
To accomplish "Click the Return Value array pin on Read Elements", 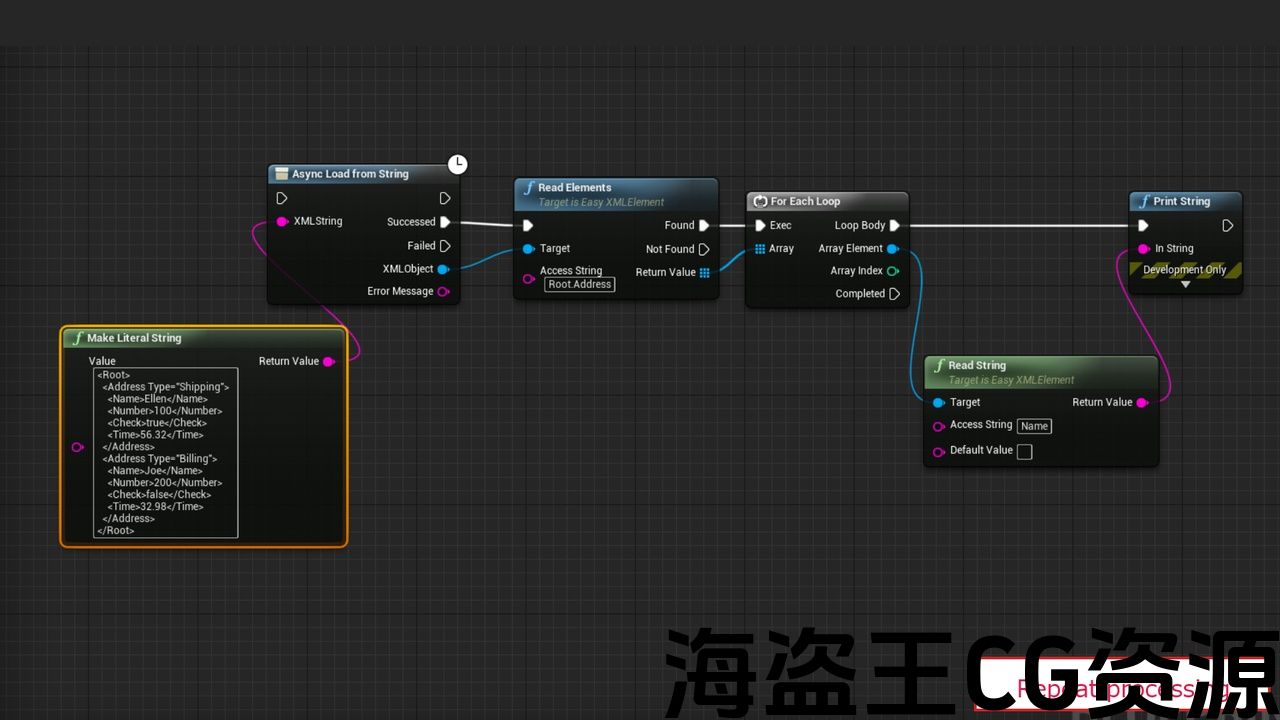I will click(705, 273).
